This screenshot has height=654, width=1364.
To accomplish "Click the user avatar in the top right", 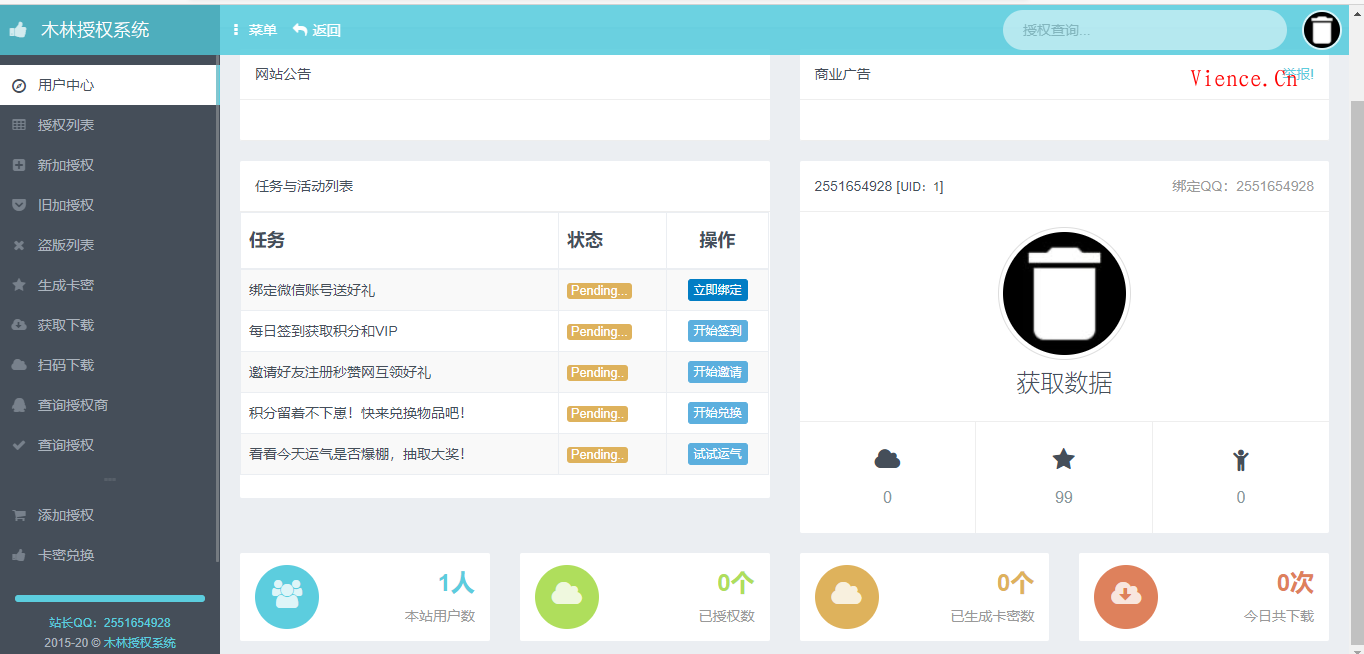I will [1321, 29].
